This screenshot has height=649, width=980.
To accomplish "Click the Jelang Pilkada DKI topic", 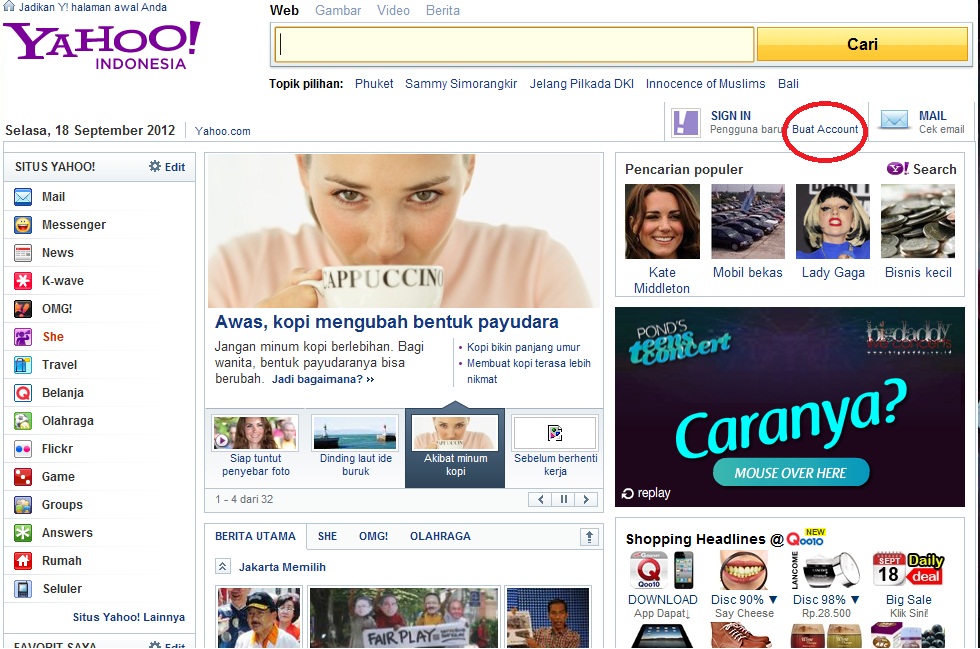I will pos(581,84).
